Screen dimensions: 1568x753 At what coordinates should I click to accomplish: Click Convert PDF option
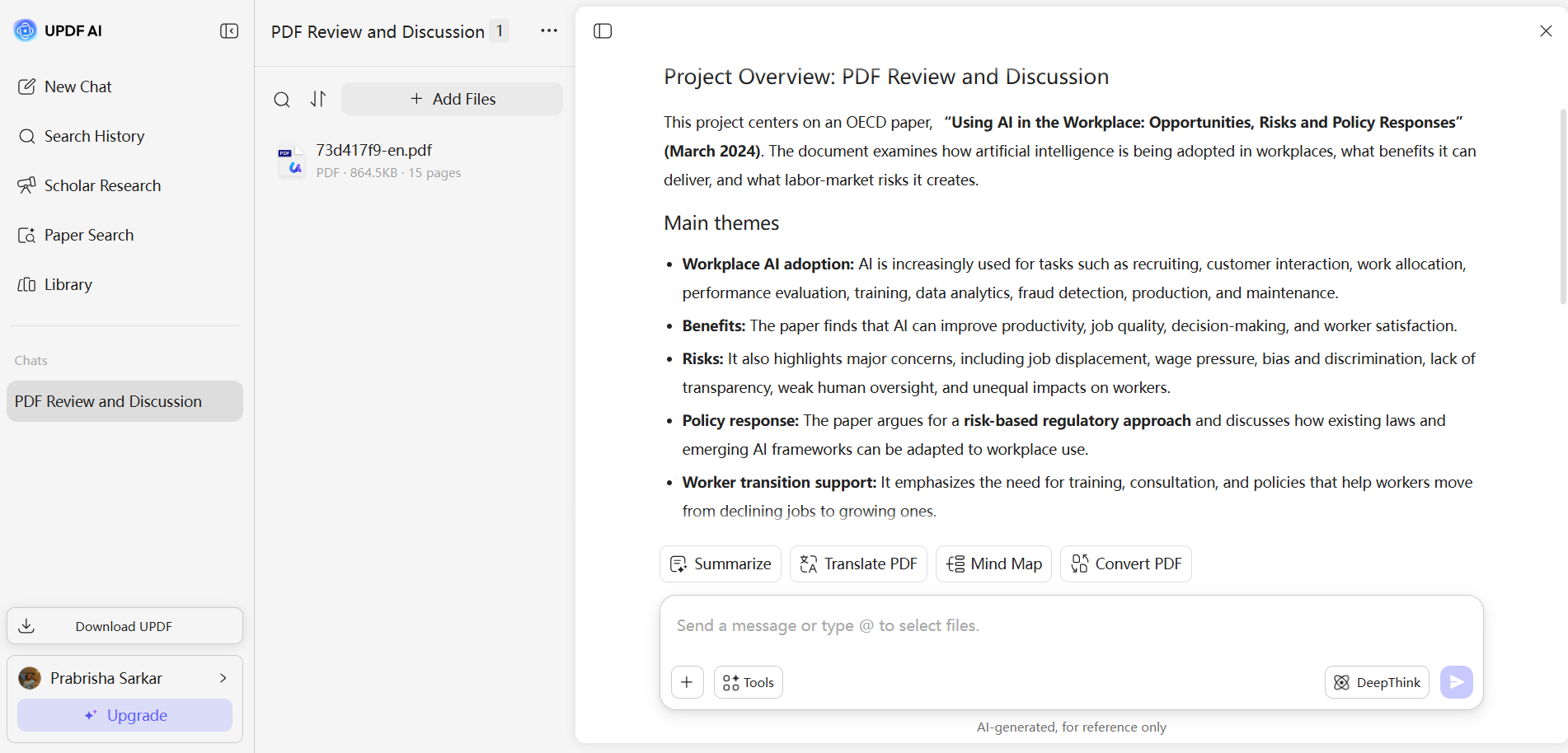[x=1126, y=564]
